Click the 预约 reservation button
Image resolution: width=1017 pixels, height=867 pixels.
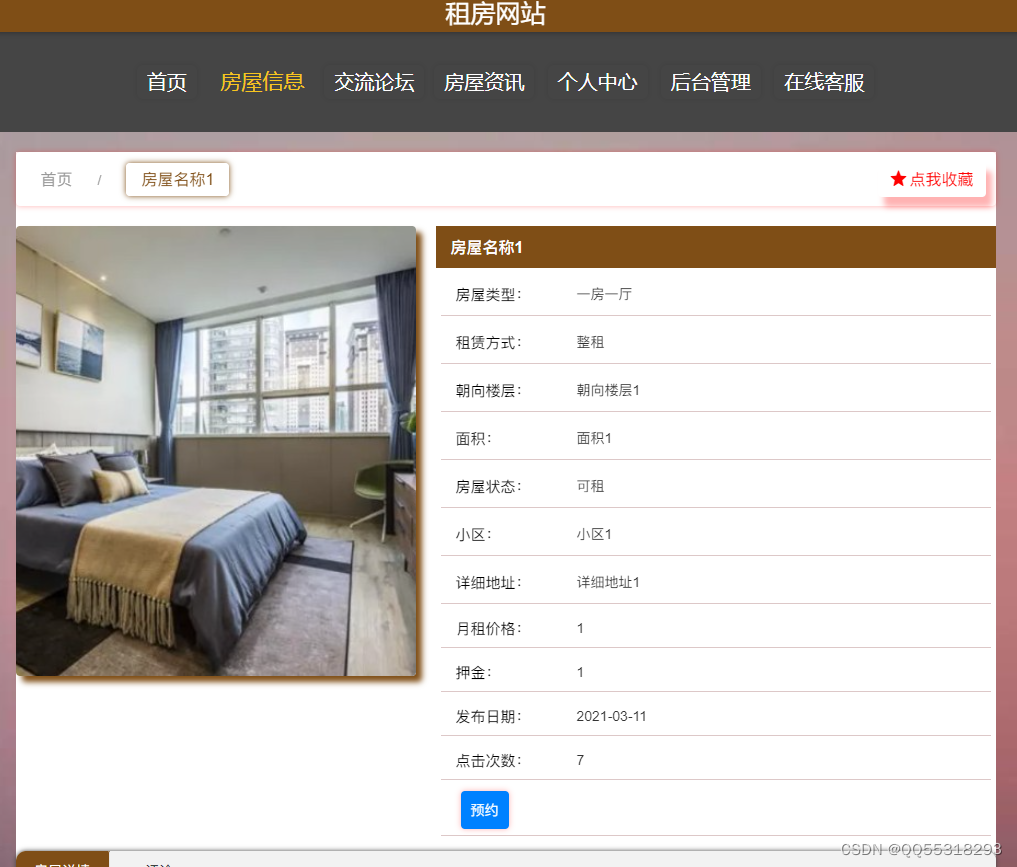tap(484, 810)
